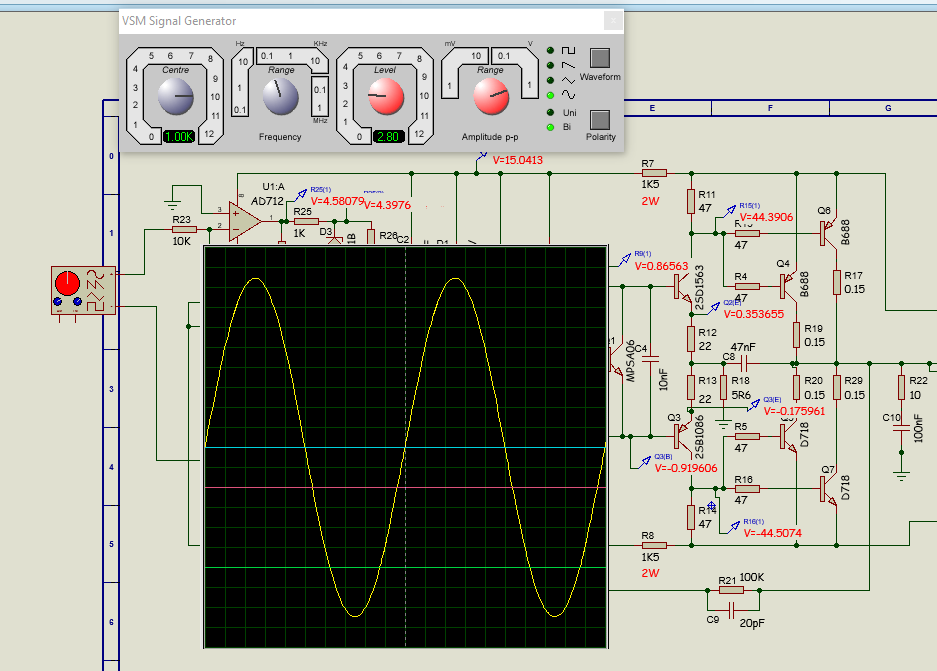937x671 pixels.
Task: Click the sine wave indicator LED
Action: point(550,94)
